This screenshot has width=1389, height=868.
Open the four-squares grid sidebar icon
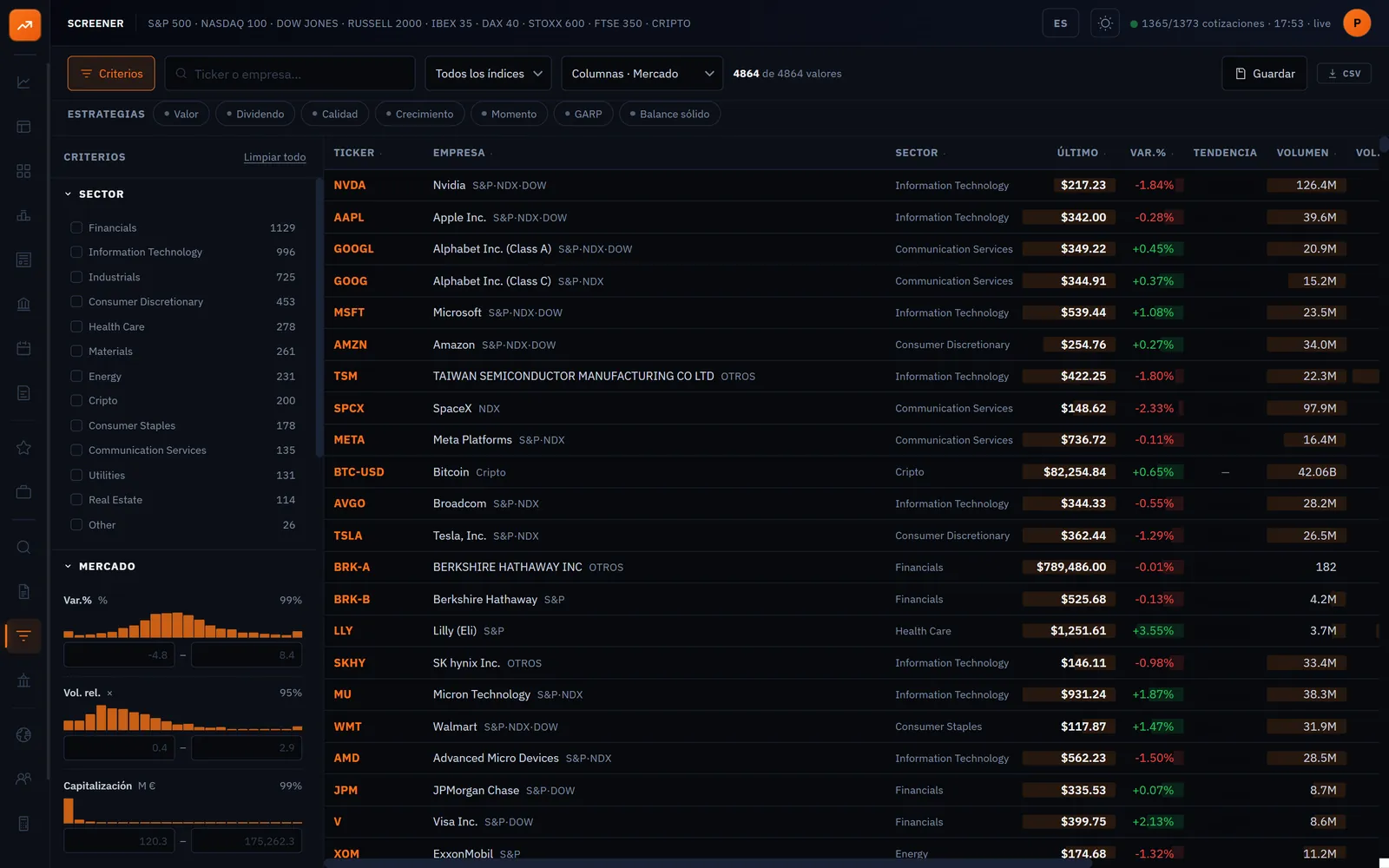(23, 171)
